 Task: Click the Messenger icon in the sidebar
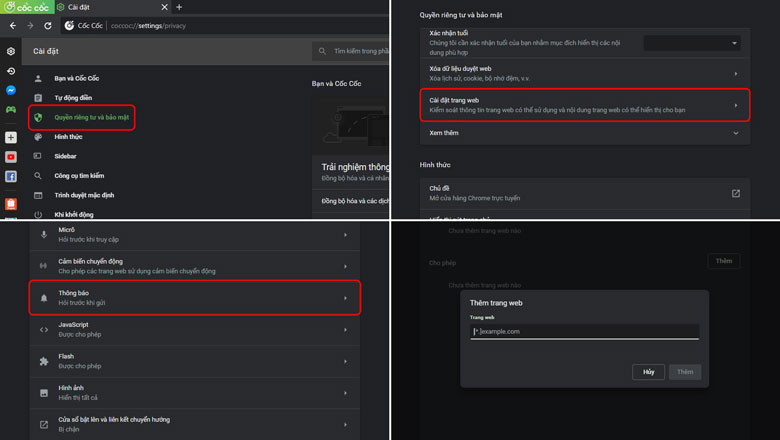tap(10, 89)
